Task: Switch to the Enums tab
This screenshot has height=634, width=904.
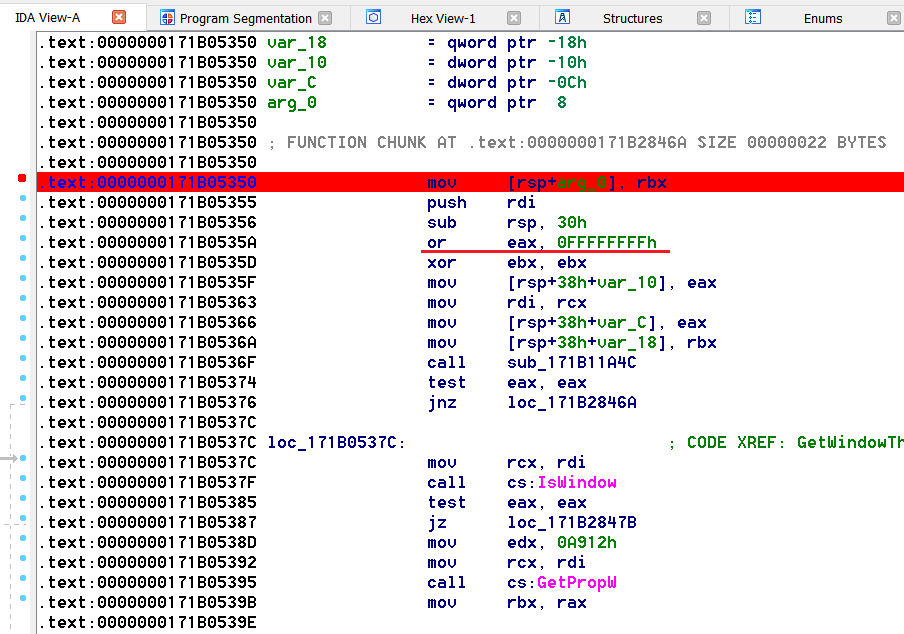Action: (823, 18)
